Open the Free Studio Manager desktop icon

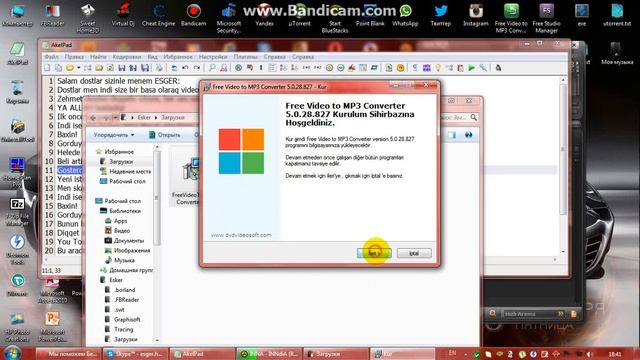click(546, 18)
